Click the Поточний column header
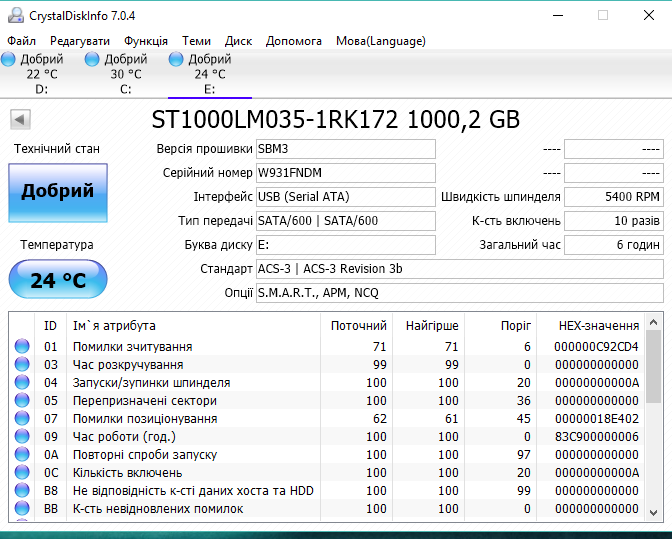This screenshot has height=539, width=672. (x=356, y=326)
